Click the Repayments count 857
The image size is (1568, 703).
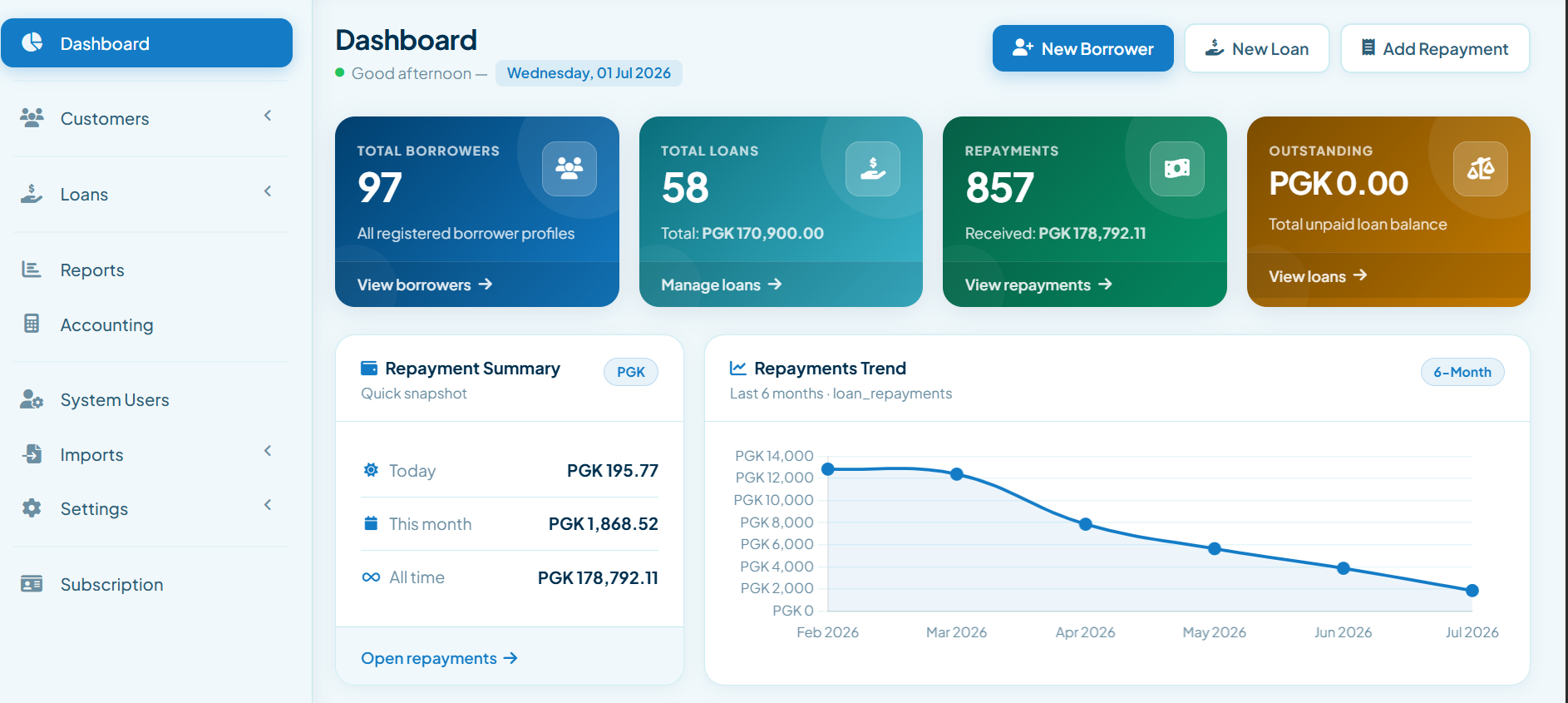999,187
